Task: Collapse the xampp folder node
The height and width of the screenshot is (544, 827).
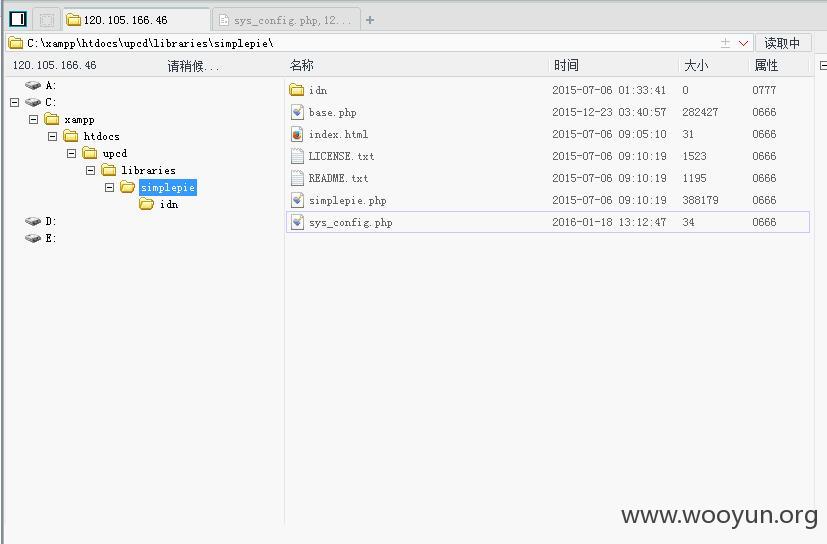Action: (33, 119)
